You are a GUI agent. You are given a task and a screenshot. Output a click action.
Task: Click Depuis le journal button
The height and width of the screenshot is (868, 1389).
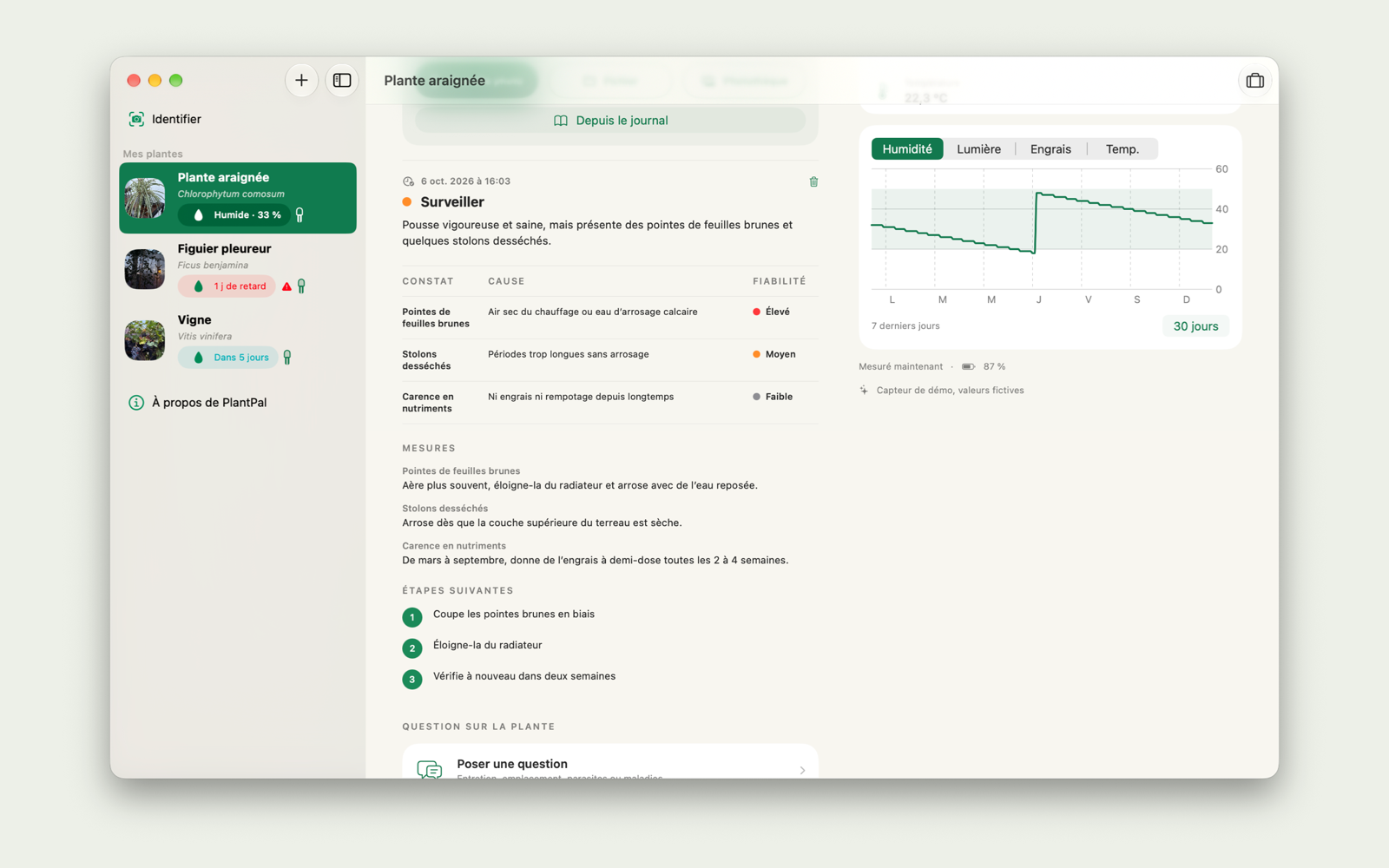coord(610,121)
